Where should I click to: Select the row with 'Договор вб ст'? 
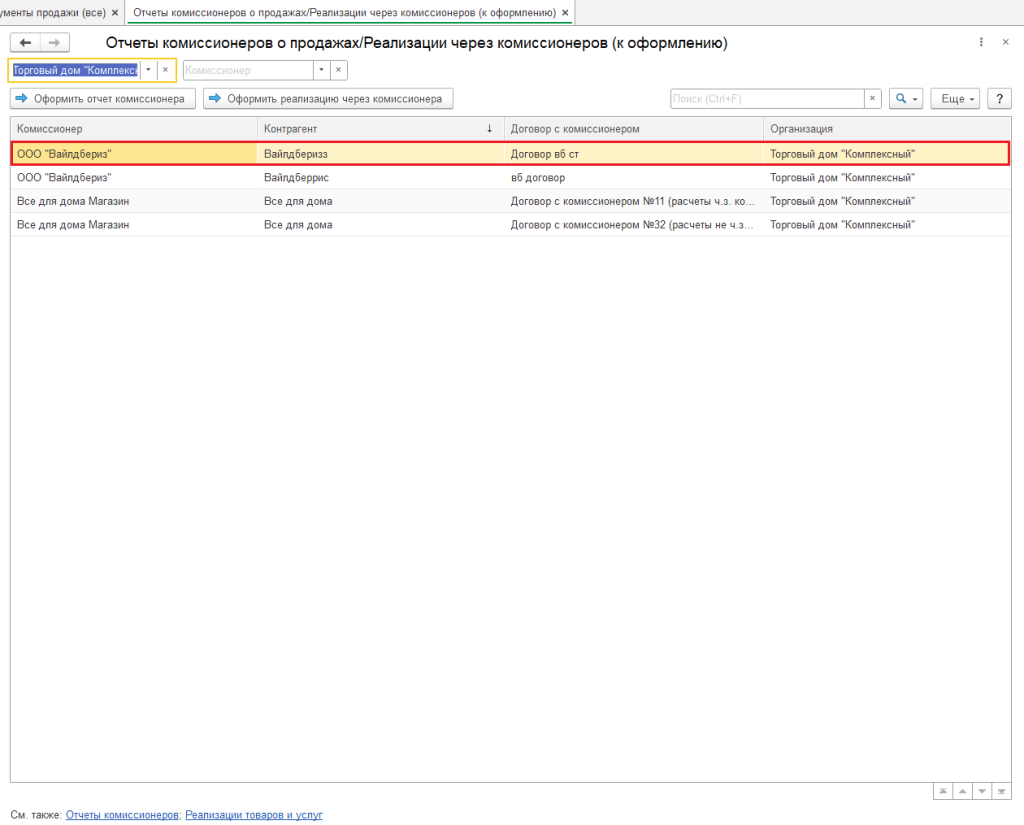point(511,154)
